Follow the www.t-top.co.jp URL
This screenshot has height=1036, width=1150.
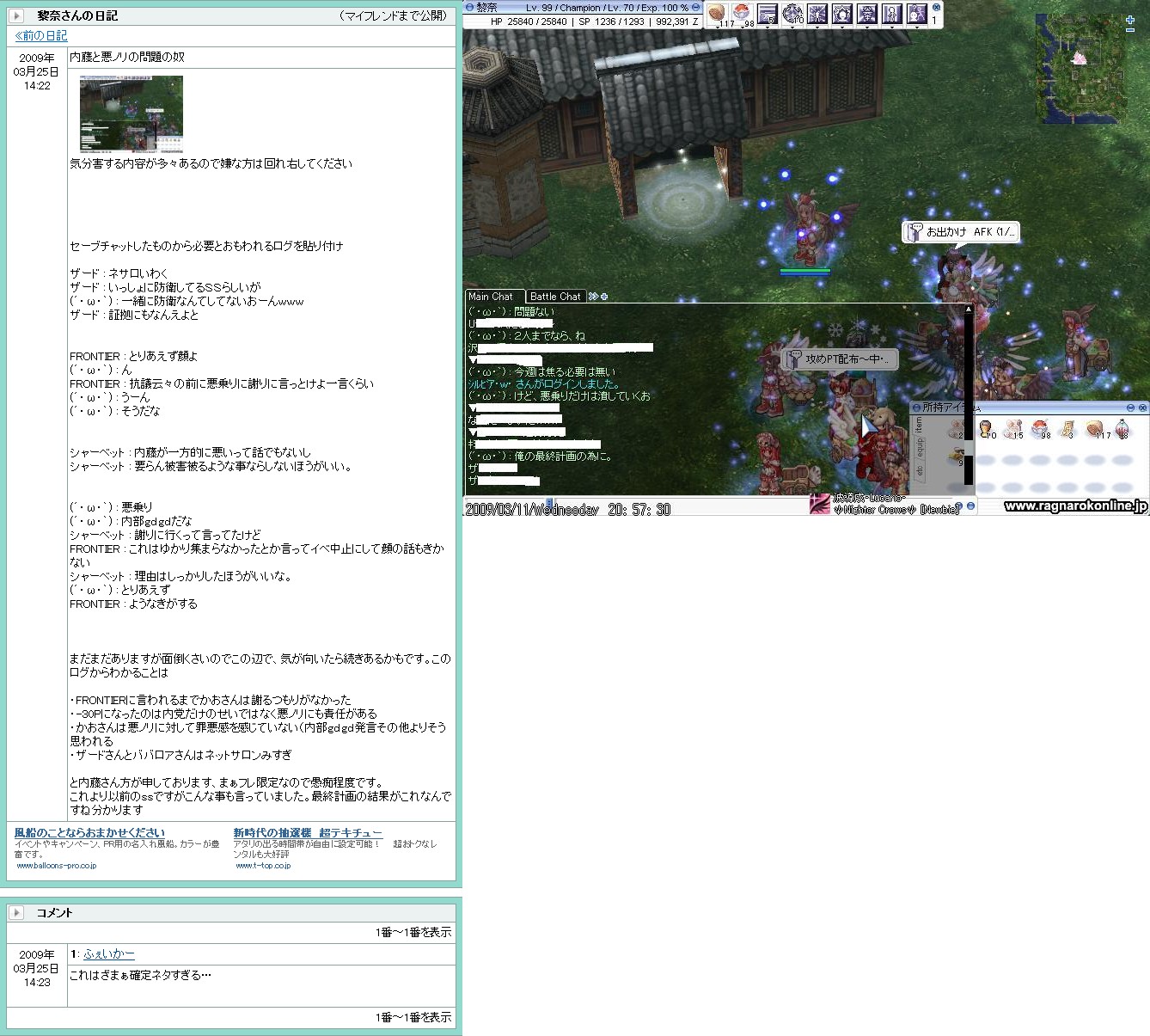263,865
